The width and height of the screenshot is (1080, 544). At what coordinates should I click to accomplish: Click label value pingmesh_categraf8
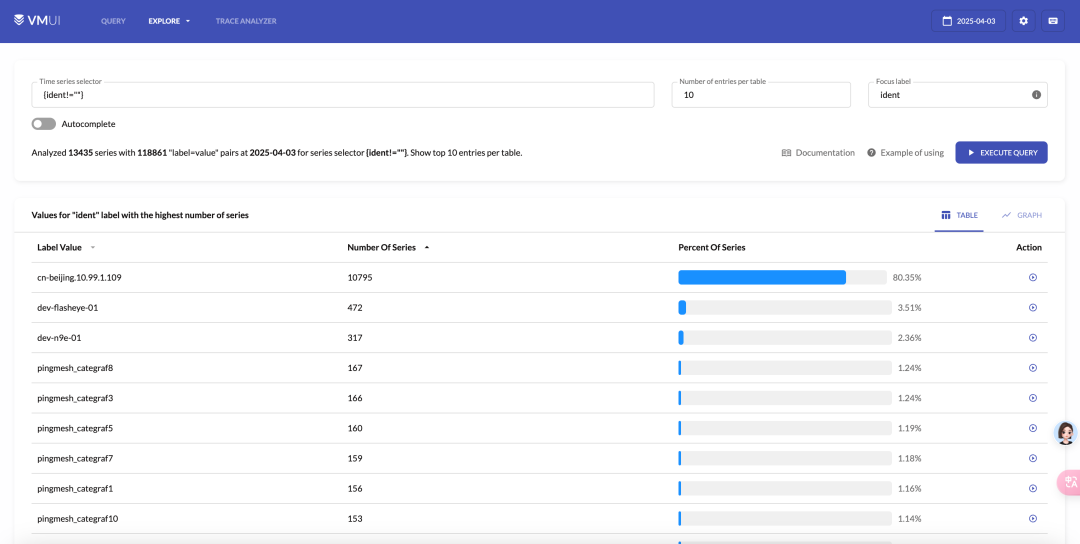tap(75, 368)
